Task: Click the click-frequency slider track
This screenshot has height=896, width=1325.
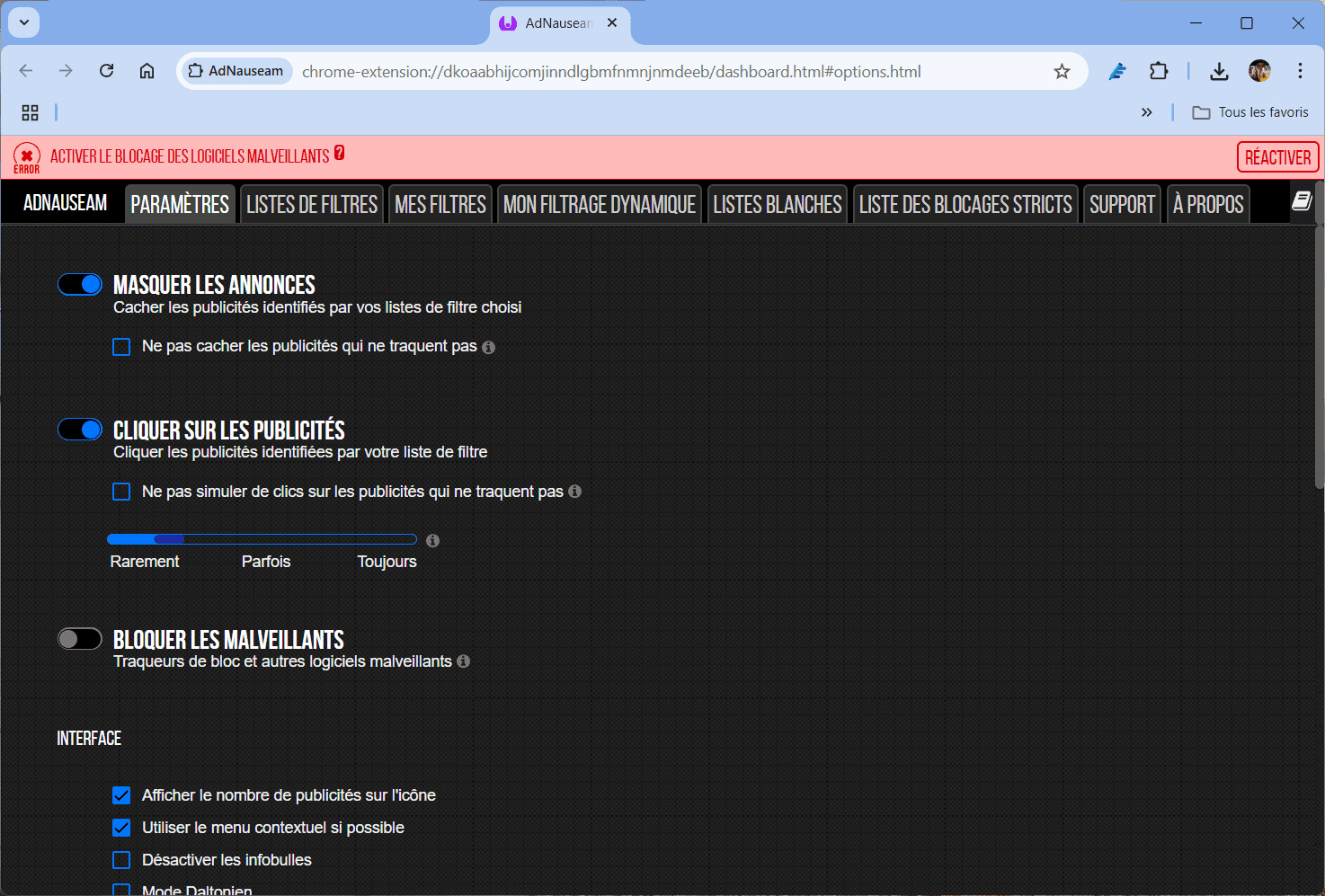Action: [x=262, y=539]
